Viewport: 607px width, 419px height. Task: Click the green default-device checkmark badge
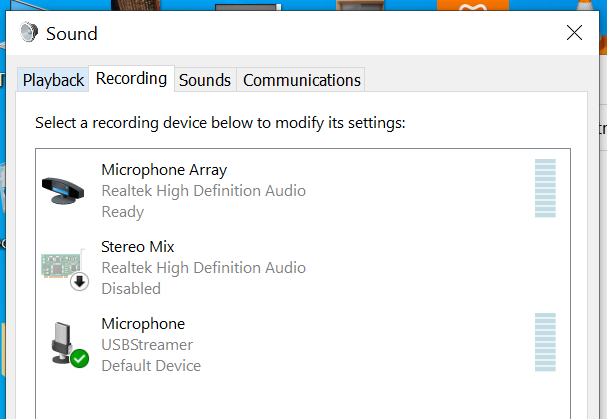pyautogui.click(x=80, y=359)
